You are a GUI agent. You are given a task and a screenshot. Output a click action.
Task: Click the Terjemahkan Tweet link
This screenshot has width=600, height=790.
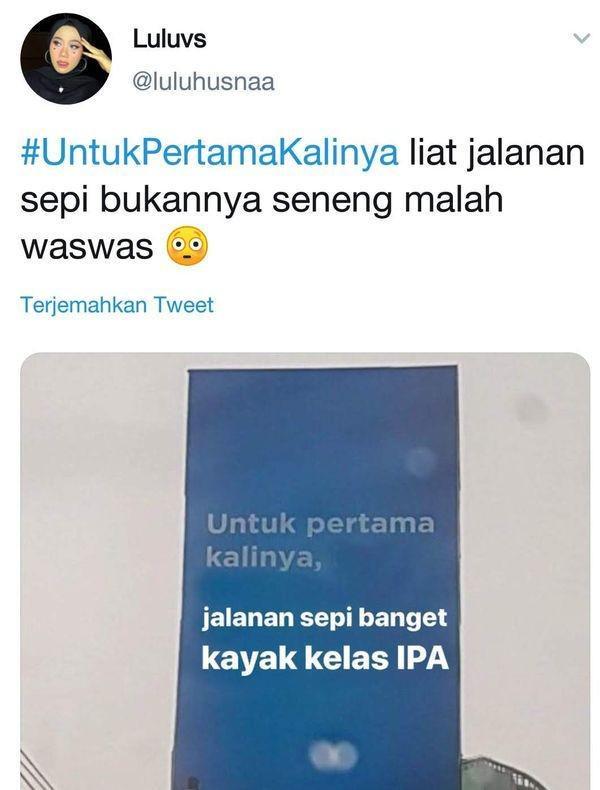coord(117,305)
